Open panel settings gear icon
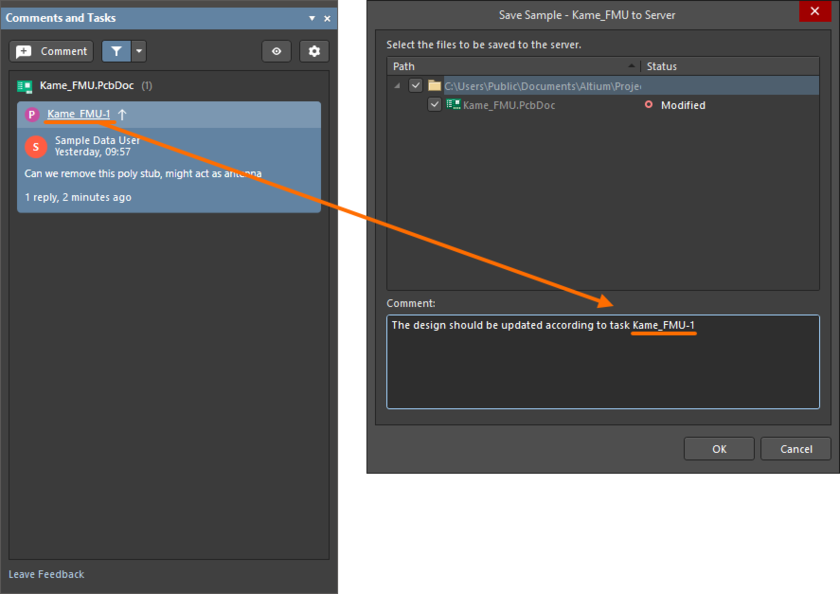The image size is (840, 594). pyautogui.click(x=314, y=52)
